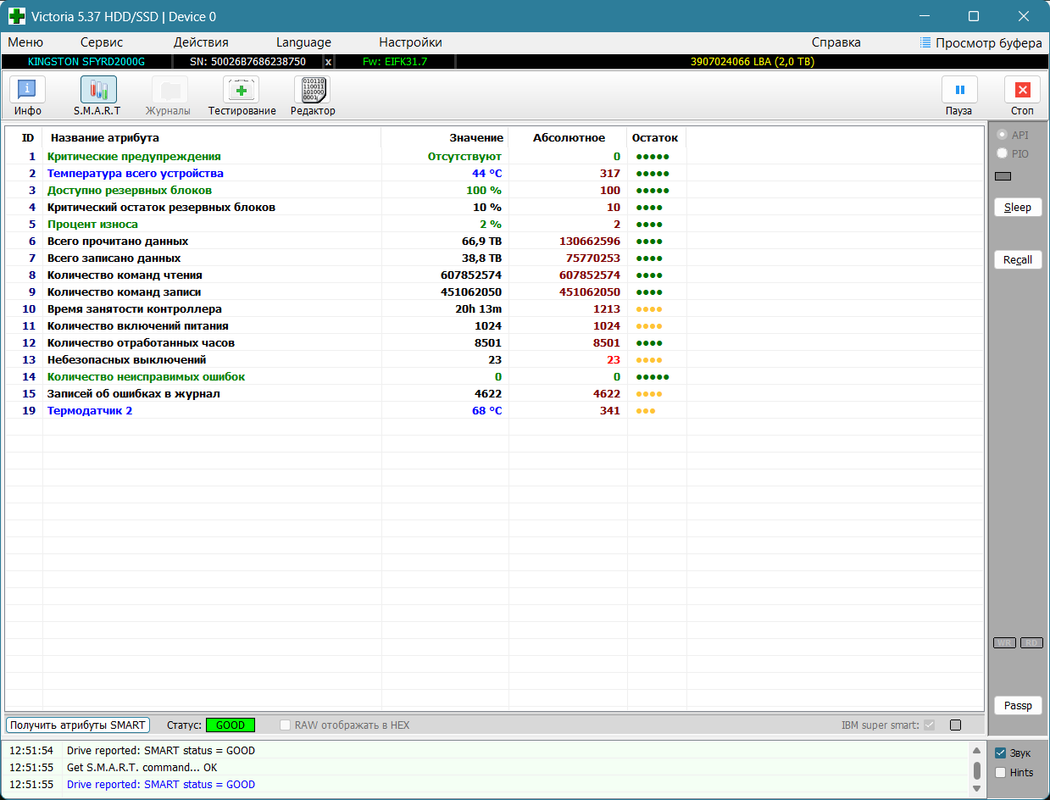The width and height of the screenshot is (1050, 800).
Task: Select Небезопасных выключений row
Action: 495,360
